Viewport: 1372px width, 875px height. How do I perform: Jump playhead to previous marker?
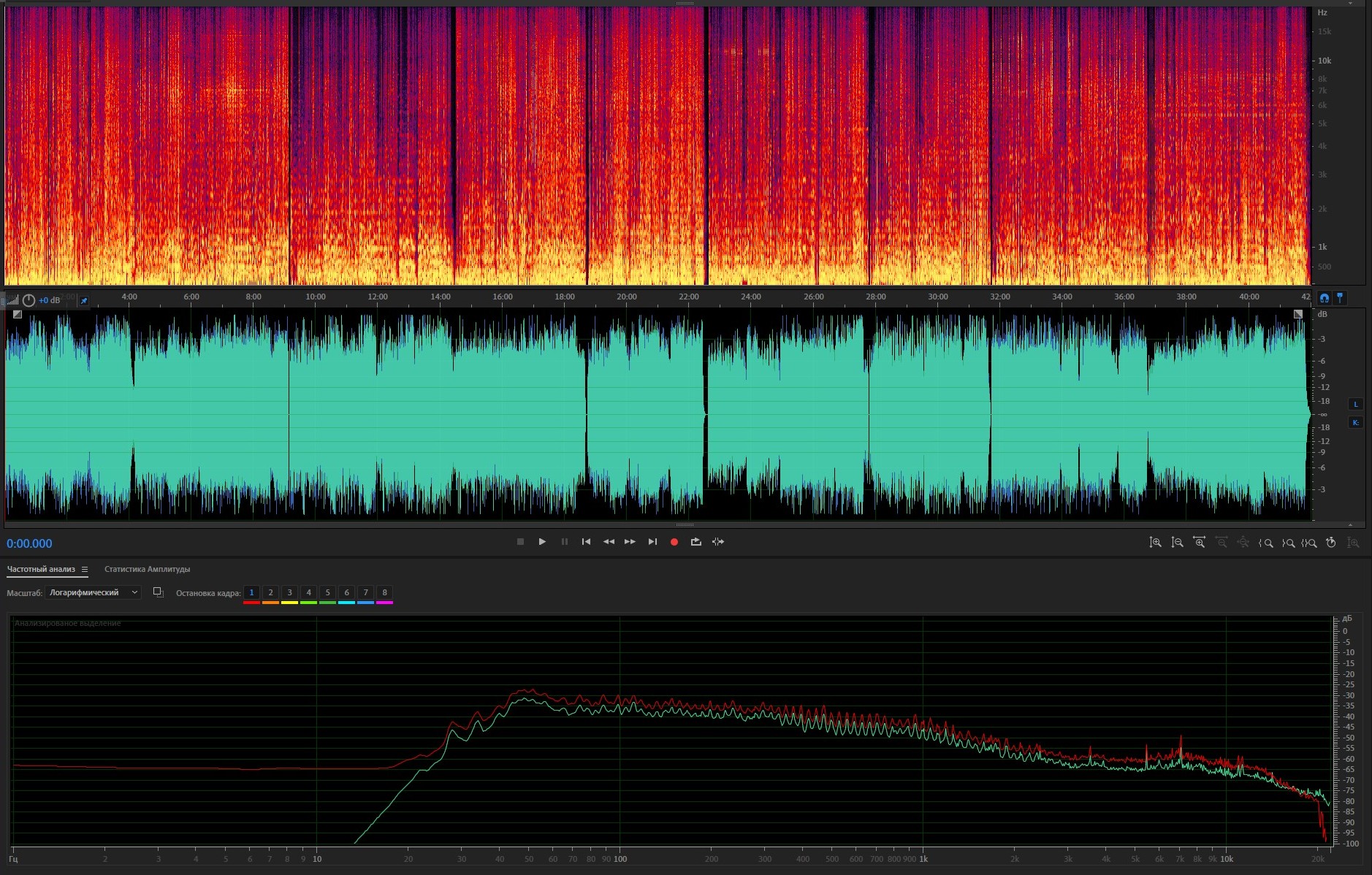[586, 542]
